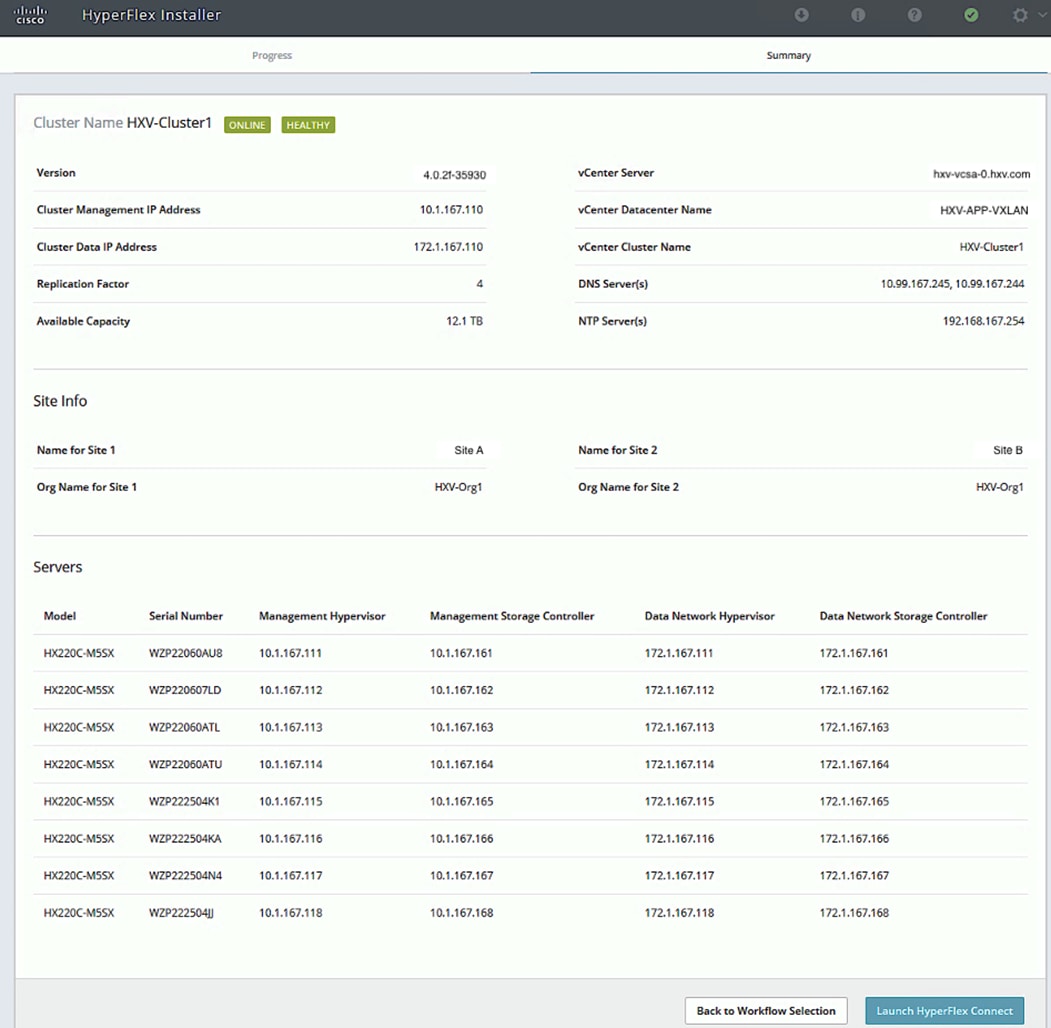This screenshot has height=1028, width=1051.
Task: Select the HyperFlex Installer title
Action: click(151, 15)
